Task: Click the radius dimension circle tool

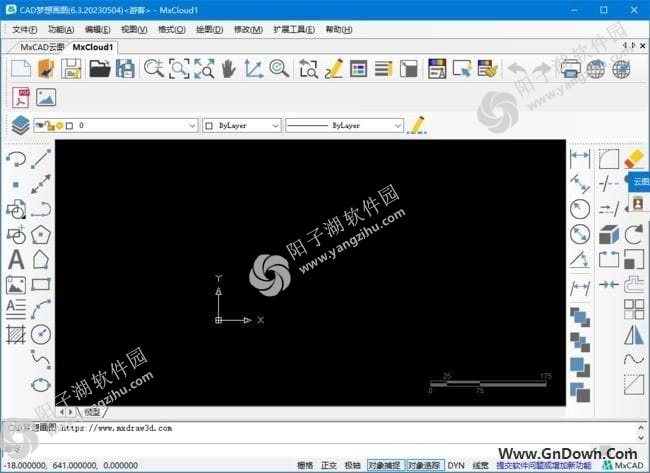Action: point(580,209)
